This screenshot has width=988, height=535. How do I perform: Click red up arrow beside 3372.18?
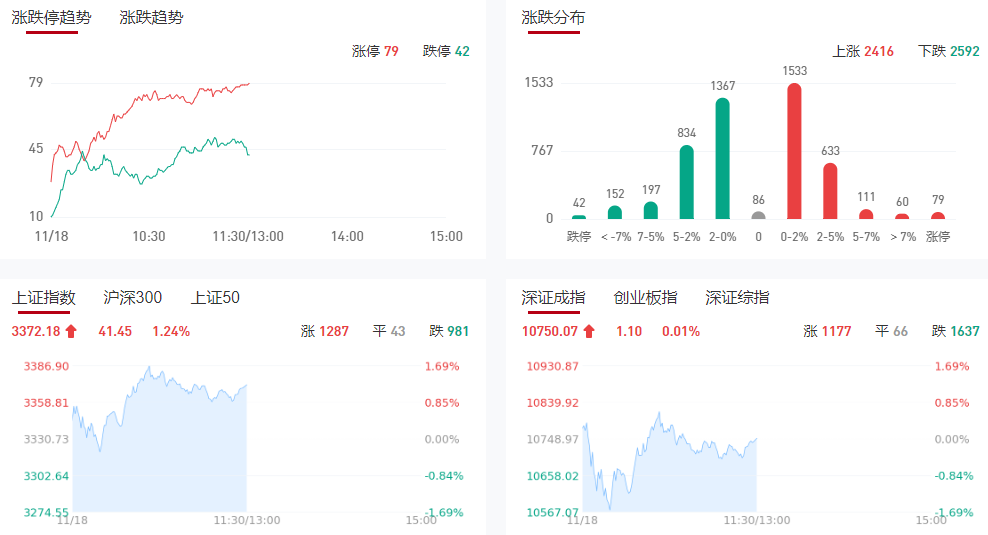pos(71,331)
